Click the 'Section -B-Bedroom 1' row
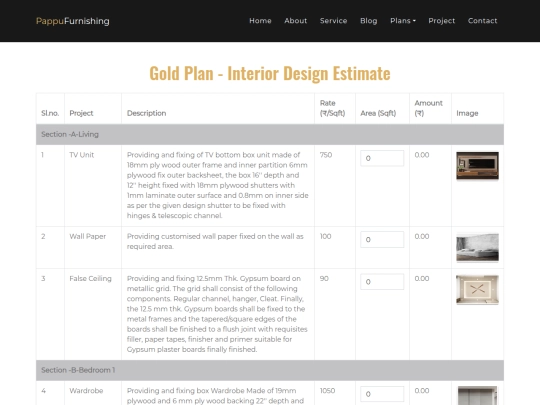This screenshot has width=540, height=405. pyautogui.click(x=270, y=370)
